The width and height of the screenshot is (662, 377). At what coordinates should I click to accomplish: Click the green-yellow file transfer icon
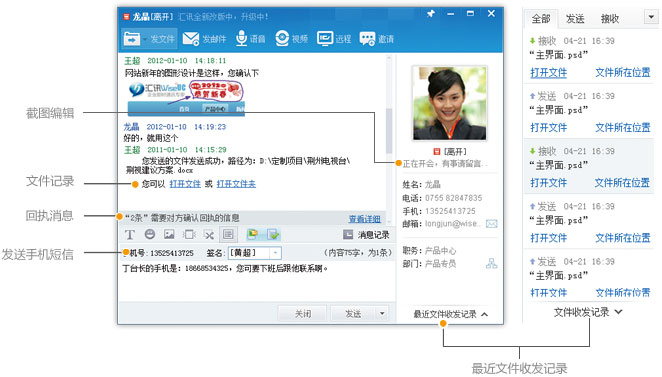click(x=252, y=234)
